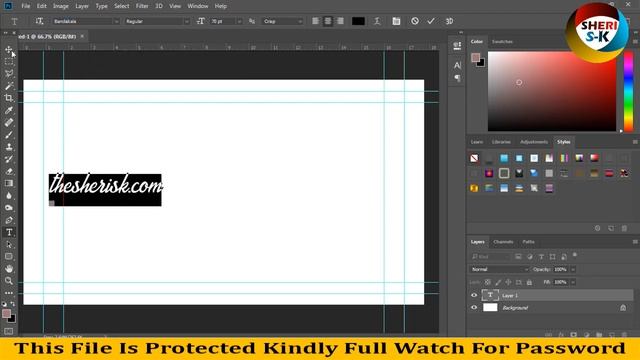640x360 pixels.
Task: Set center align text
Action: click(328, 21)
